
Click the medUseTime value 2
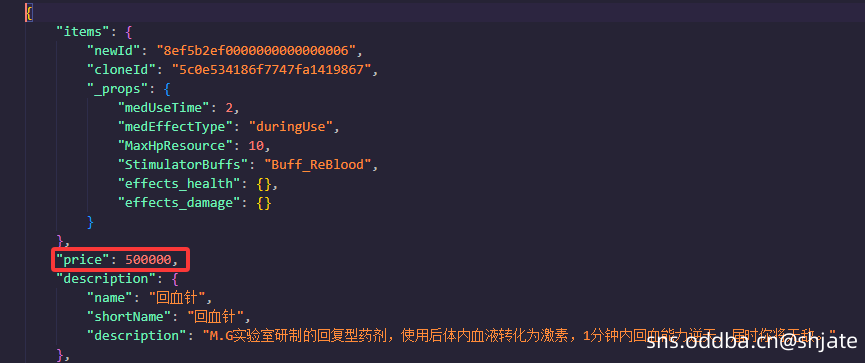229,108
